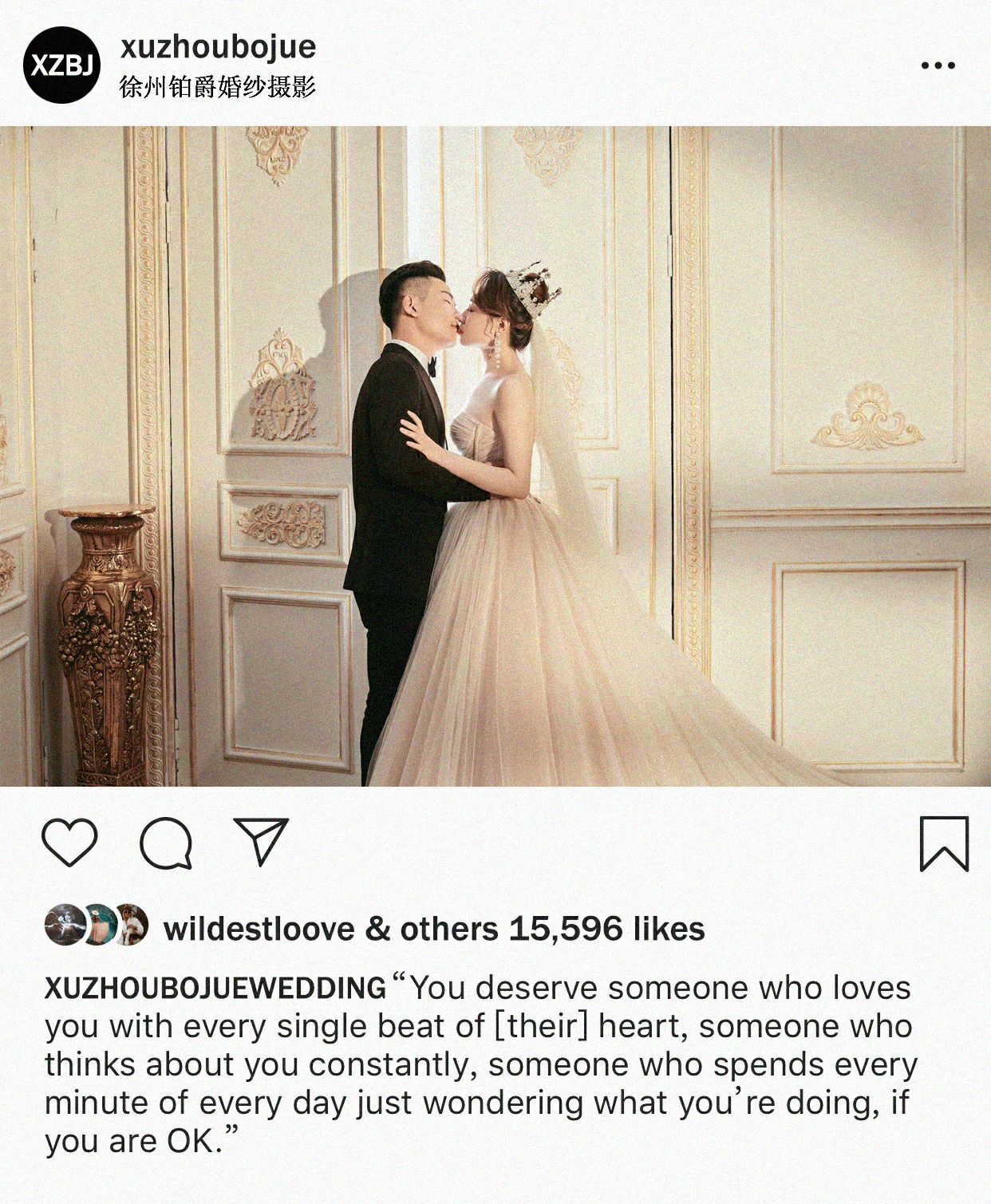Viewport: 991px width, 1204px height.
Task: Click the wedding couple photo
Action: click(495, 456)
